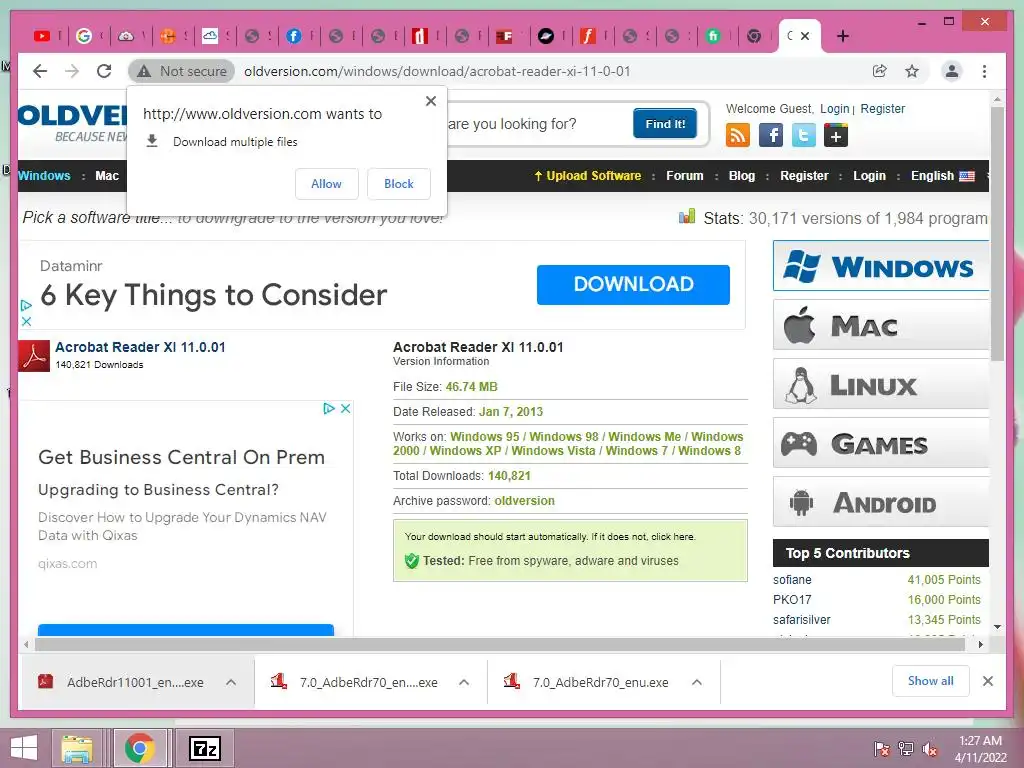The width and height of the screenshot is (1024, 768).
Task: Switch to the Google tab
Action: [x=84, y=37]
